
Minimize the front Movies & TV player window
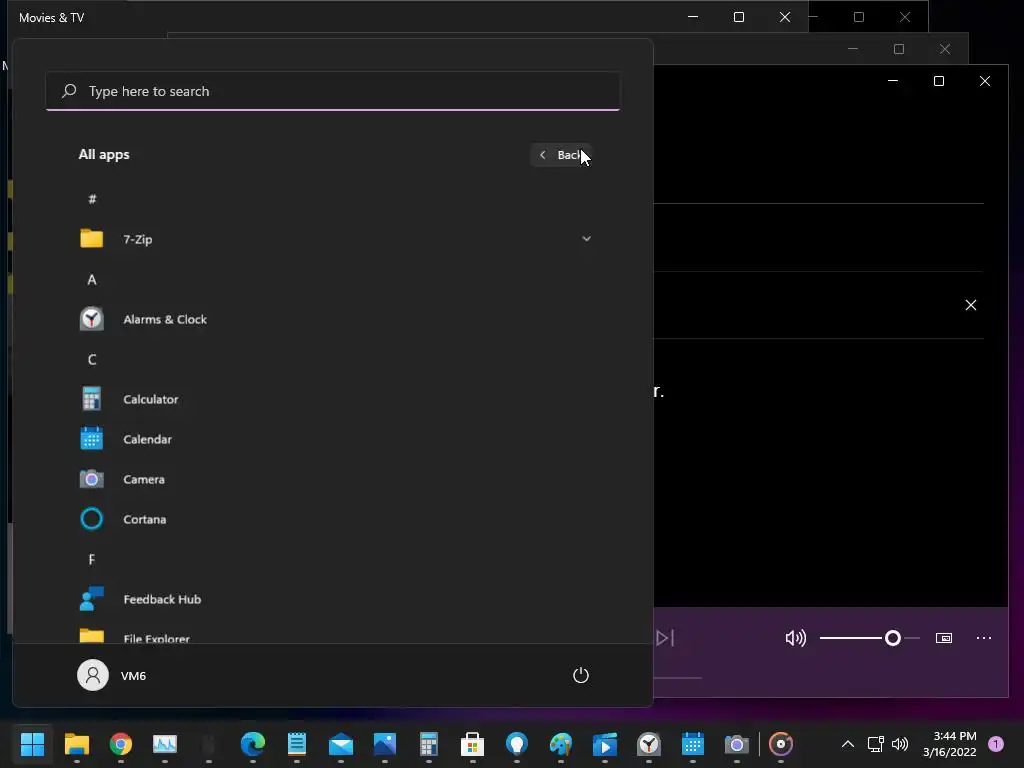[x=893, y=81]
